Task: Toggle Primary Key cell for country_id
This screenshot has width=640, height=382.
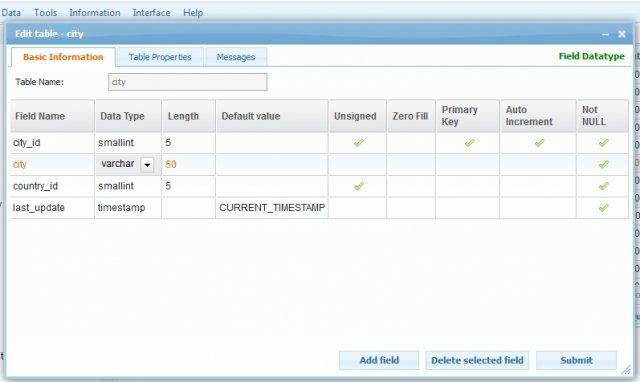Action: coord(468,186)
